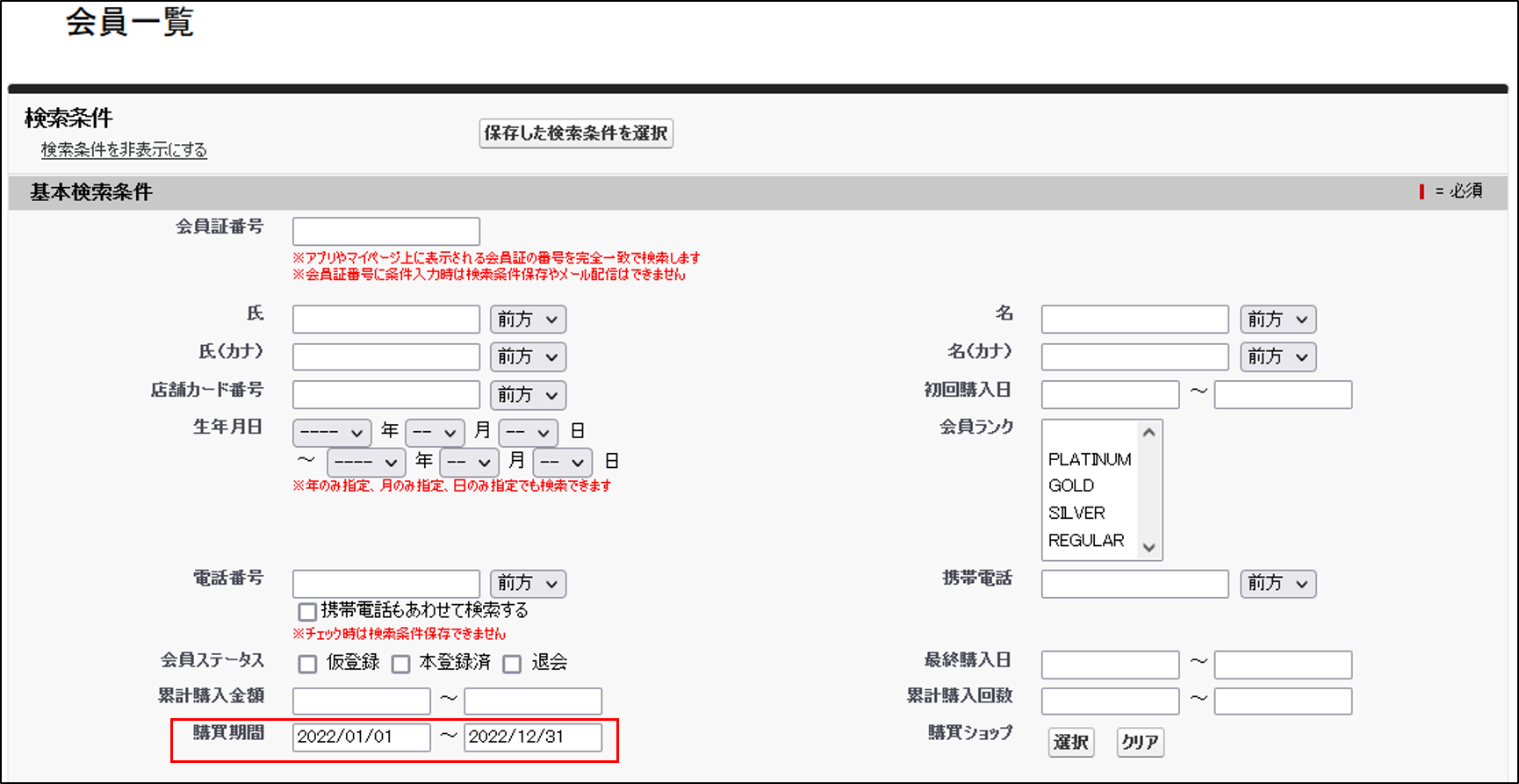Check the 仮登録 status checkbox
The image size is (1519, 784).
tap(307, 664)
